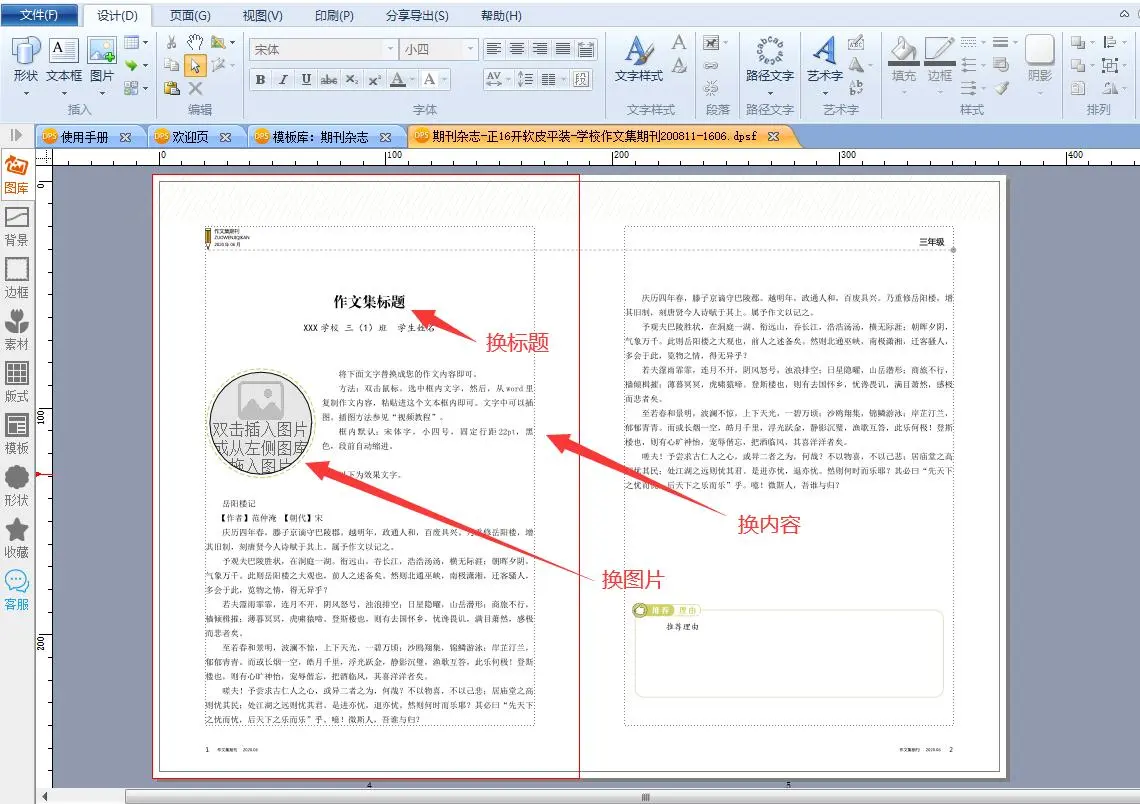Click the broken-link unlink icon in 段落
The image size is (1140, 804).
(711, 88)
